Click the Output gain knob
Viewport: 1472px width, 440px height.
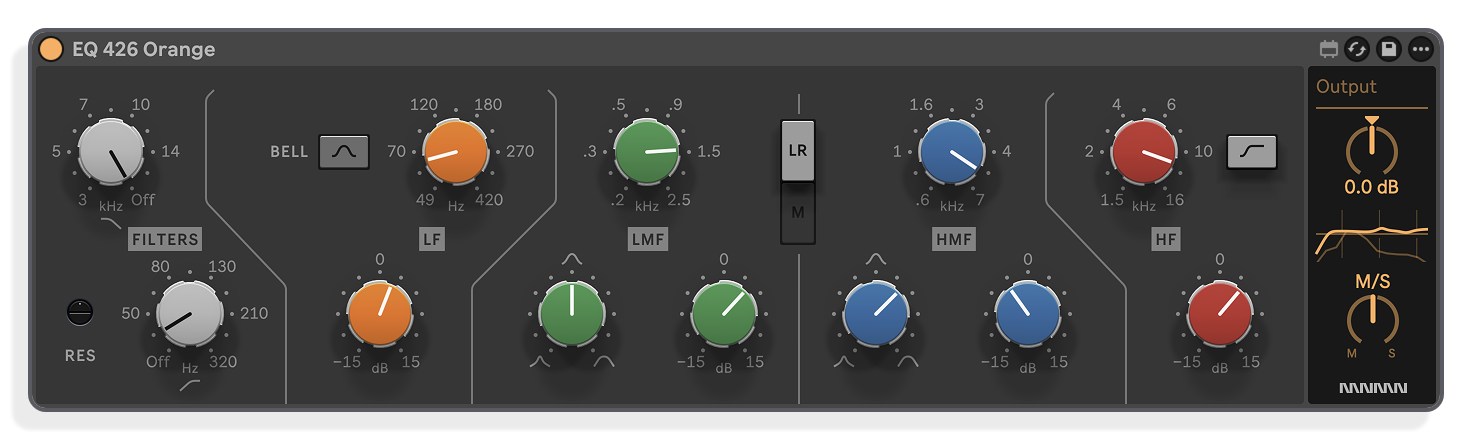coord(1372,148)
